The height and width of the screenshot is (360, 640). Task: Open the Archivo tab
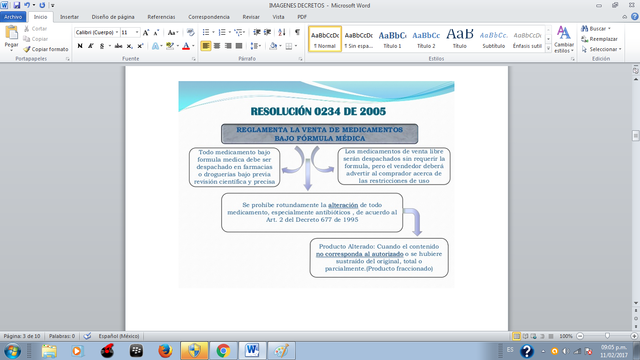pos(13,17)
